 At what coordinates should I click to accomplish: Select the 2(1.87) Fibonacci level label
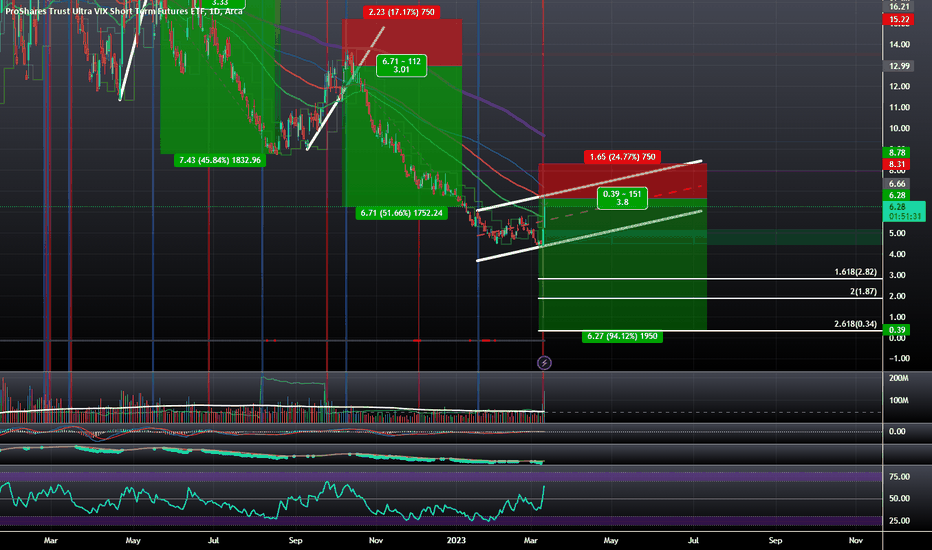(863, 291)
